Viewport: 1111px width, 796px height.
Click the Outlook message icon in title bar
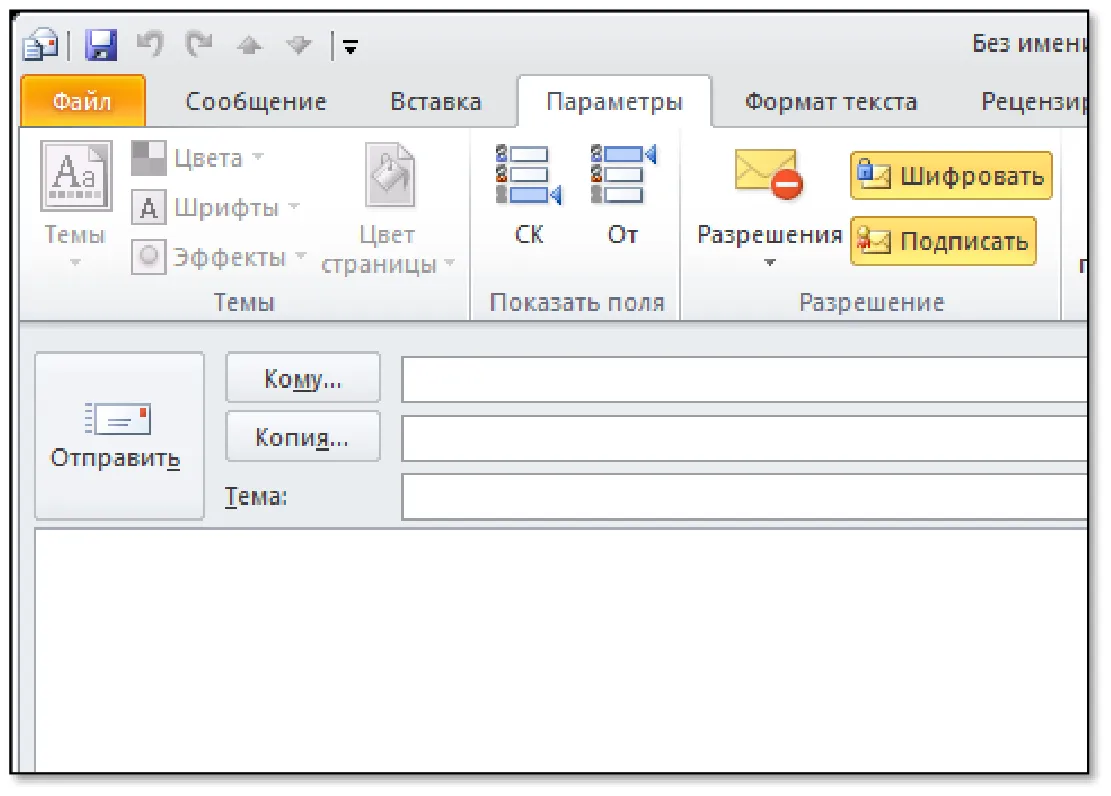(40, 45)
